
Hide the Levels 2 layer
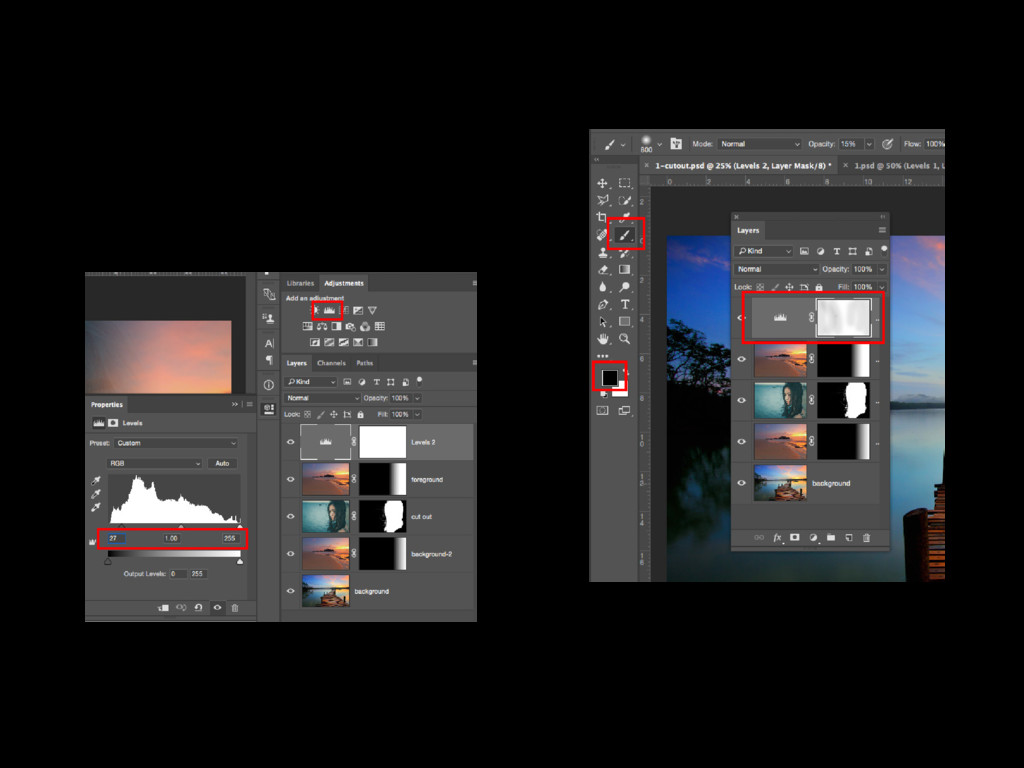tap(291, 442)
